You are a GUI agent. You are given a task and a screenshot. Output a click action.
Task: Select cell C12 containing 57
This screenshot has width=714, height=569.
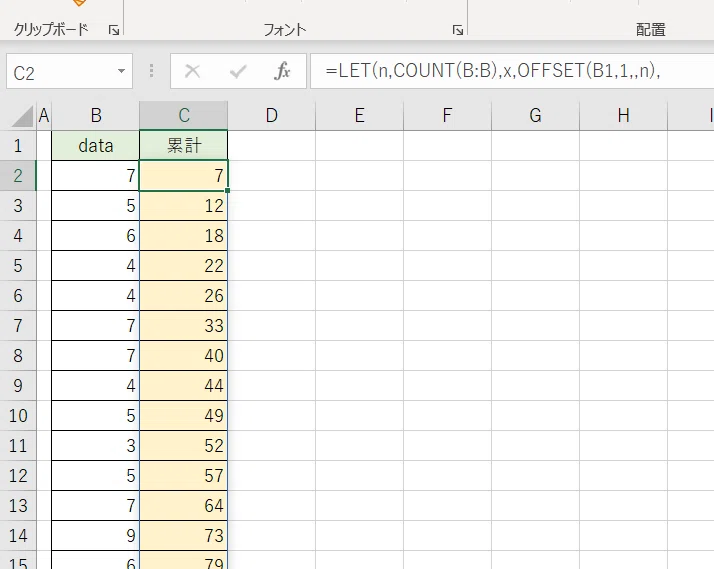coord(184,476)
